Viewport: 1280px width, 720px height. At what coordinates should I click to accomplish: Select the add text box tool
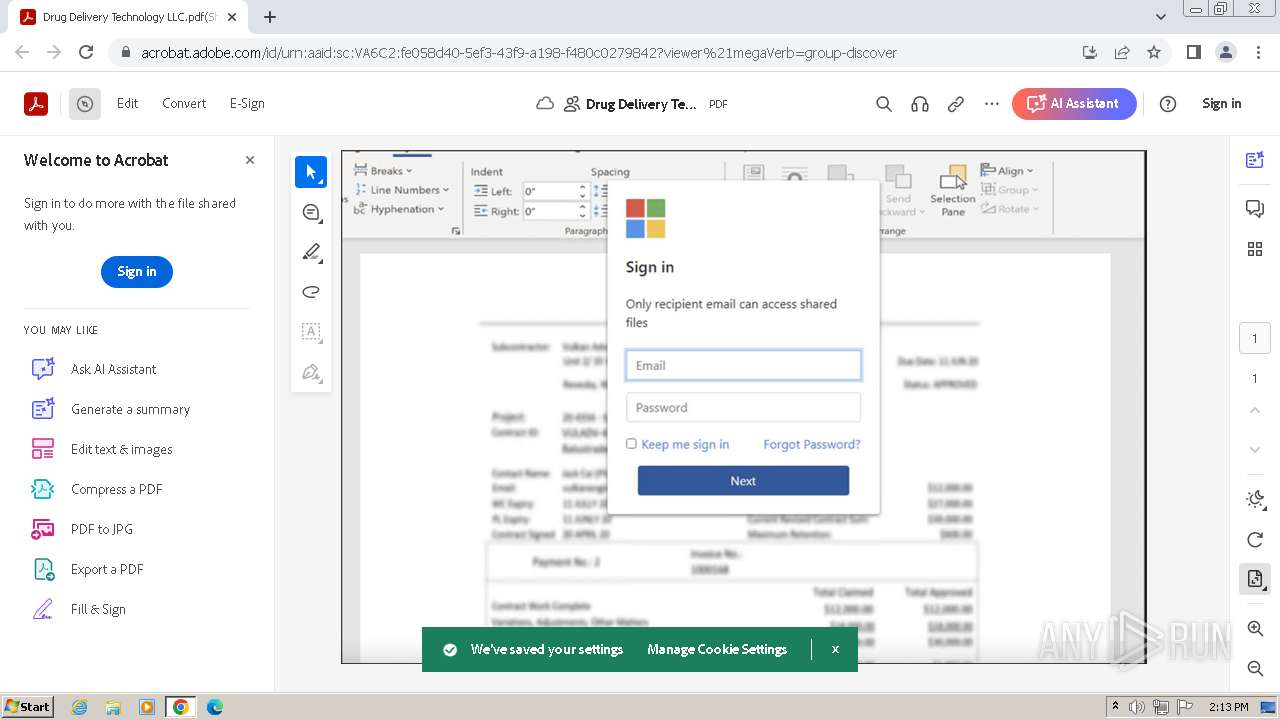[311, 332]
